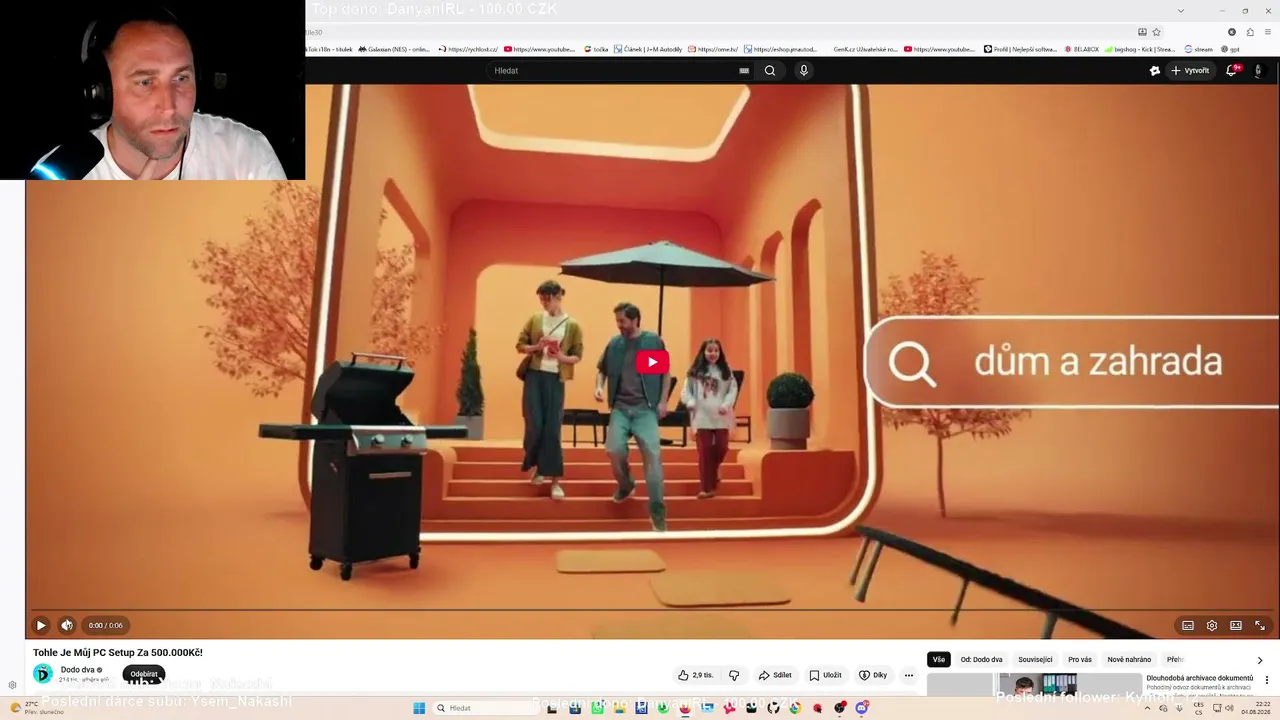
Task: Like the video with thumbs up
Action: 696,675
